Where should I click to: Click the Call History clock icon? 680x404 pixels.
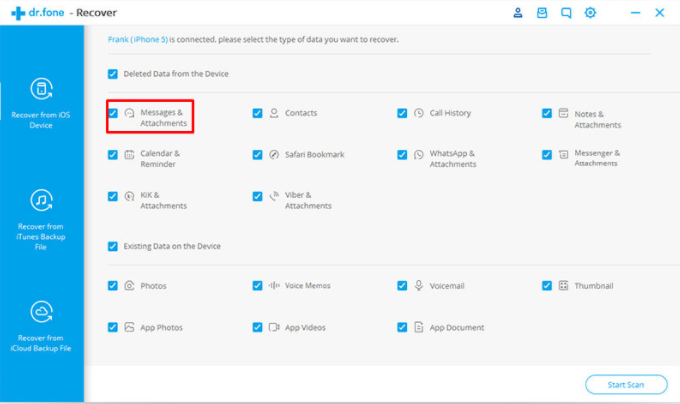click(x=418, y=113)
